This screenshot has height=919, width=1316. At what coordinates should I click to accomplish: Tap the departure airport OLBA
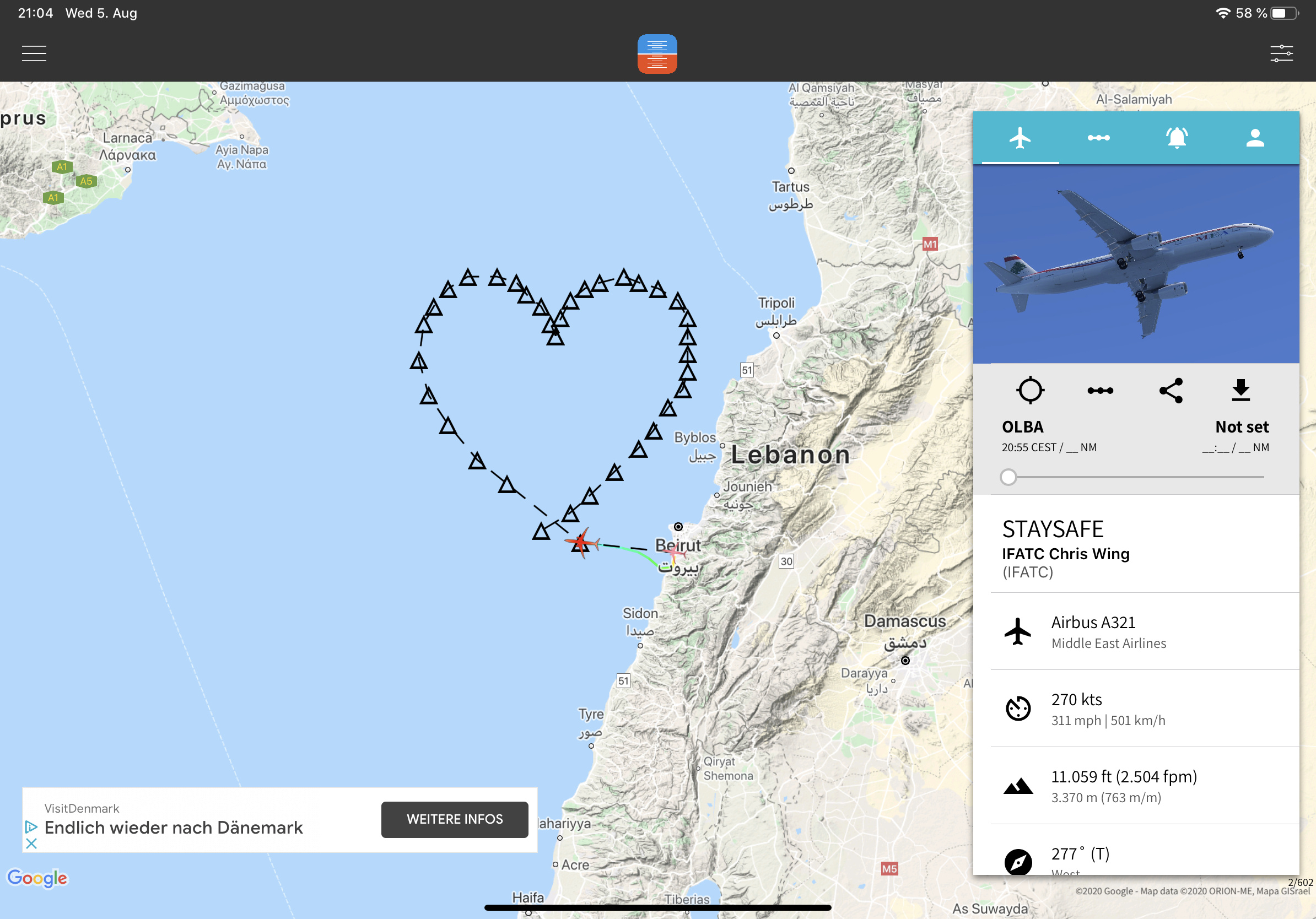pos(1022,428)
